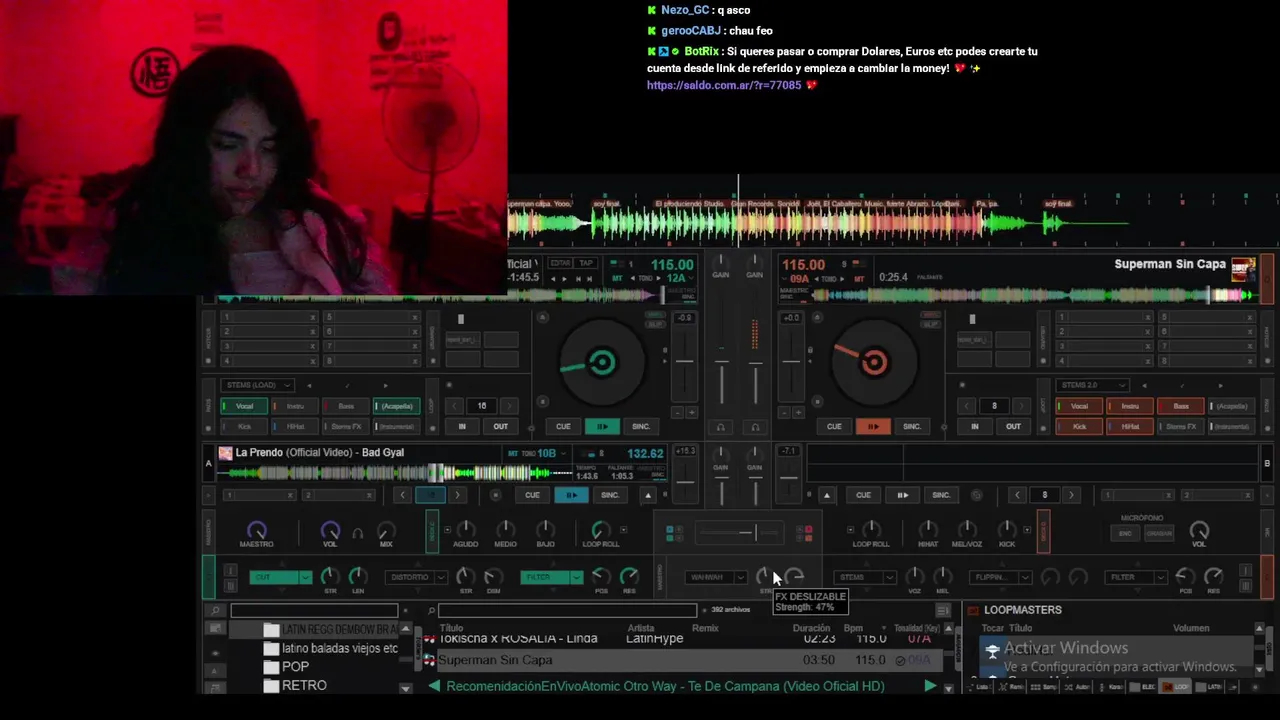The width and height of the screenshot is (1280, 720).
Task: Click the right deck headphone cue icon
Action: coord(755,427)
